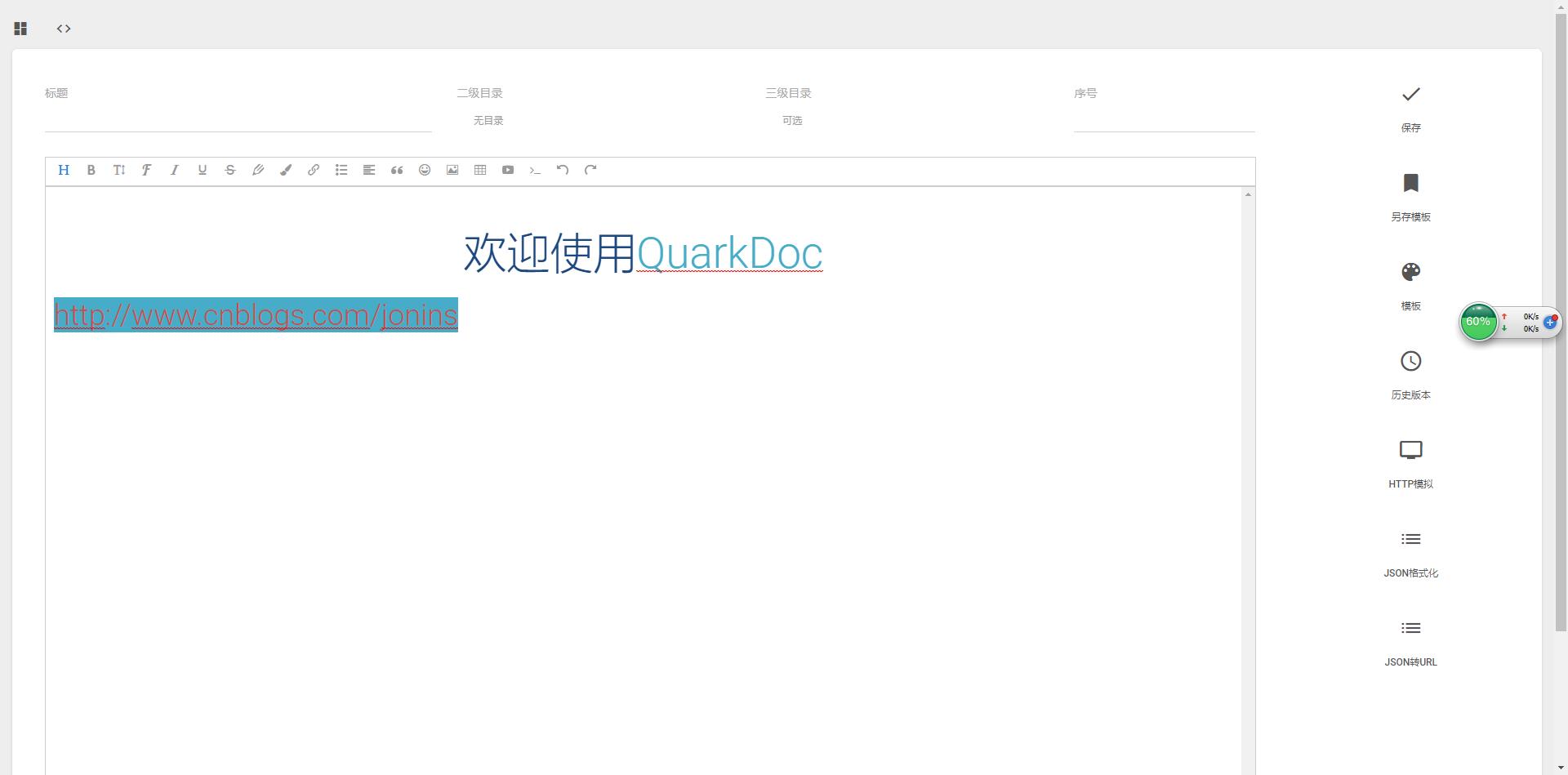Insert a video via toolbar
The width and height of the screenshot is (1568, 775).
[x=508, y=170]
